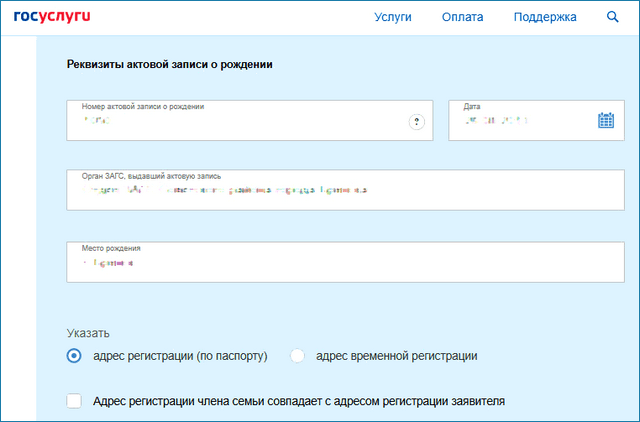Select адрес регистрации (по паспорту) radio
640x422 pixels.
coord(74,356)
